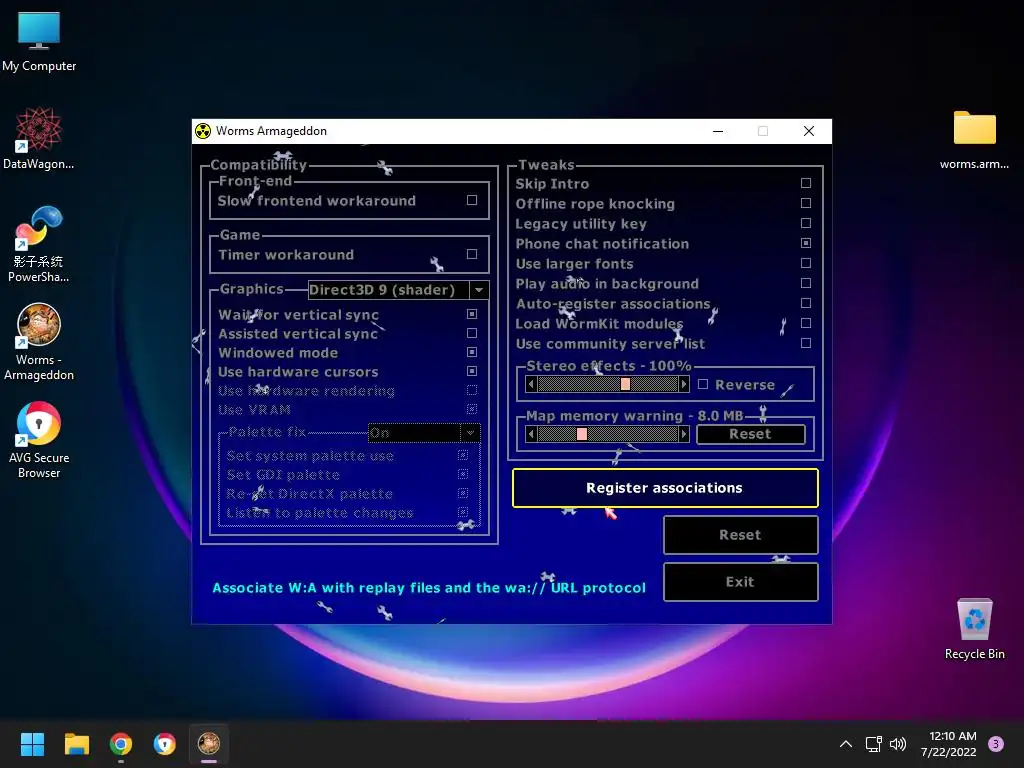This screenshot has width=1024, height=768.
Task: Click the Graphics dropdown arrow button
Action: point(479,289)
